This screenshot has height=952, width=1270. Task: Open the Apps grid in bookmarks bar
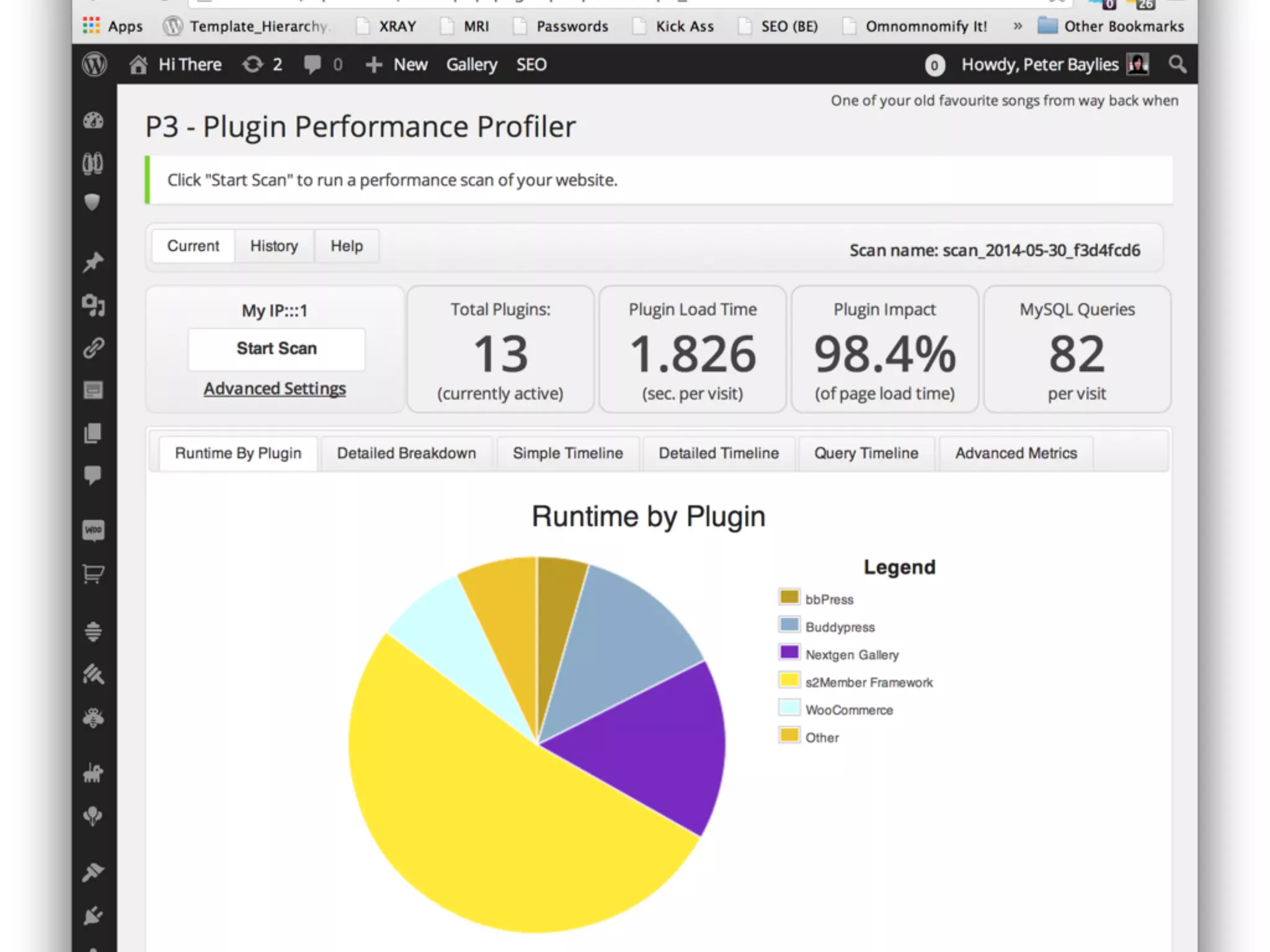pyautogui.click(x=112, y=26)
